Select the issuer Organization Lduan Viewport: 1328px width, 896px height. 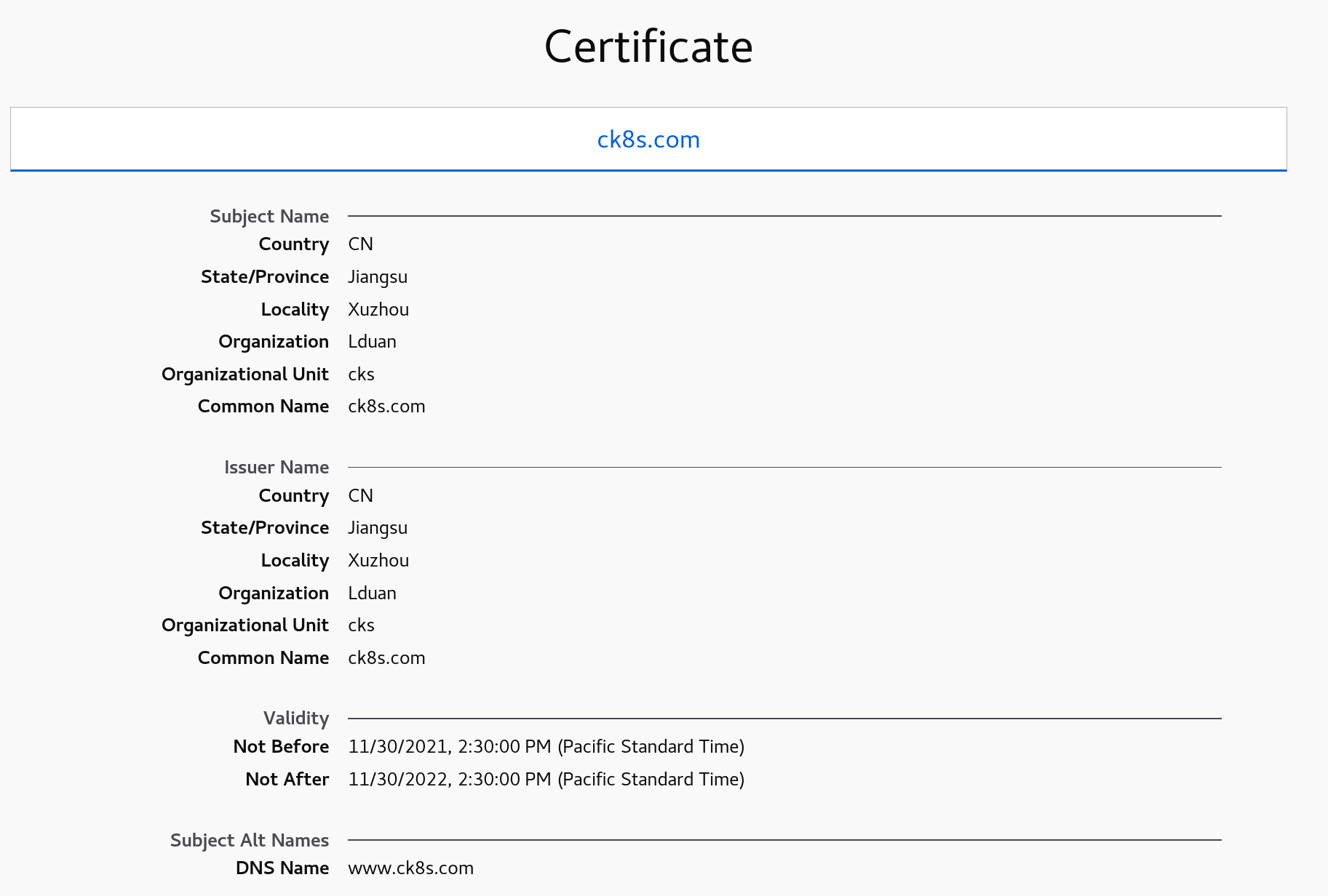pyautogui.click(x=371, y=593)
